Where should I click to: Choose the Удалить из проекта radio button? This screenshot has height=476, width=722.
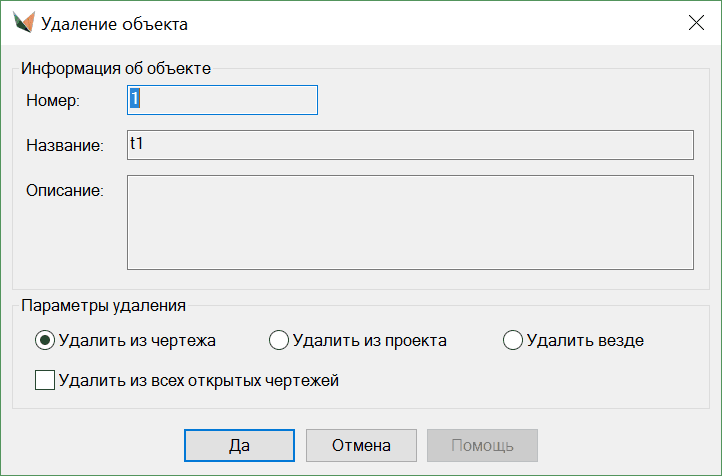(279, 340)
